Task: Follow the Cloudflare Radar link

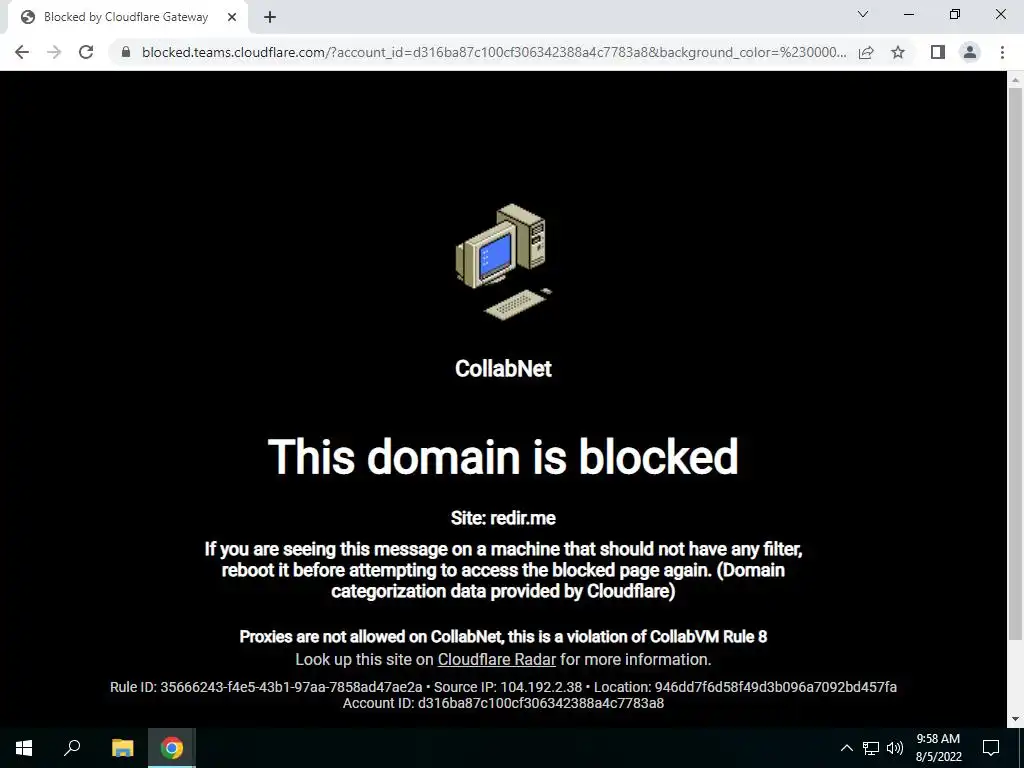Action: pyautogui.click(x=496, y=660)
